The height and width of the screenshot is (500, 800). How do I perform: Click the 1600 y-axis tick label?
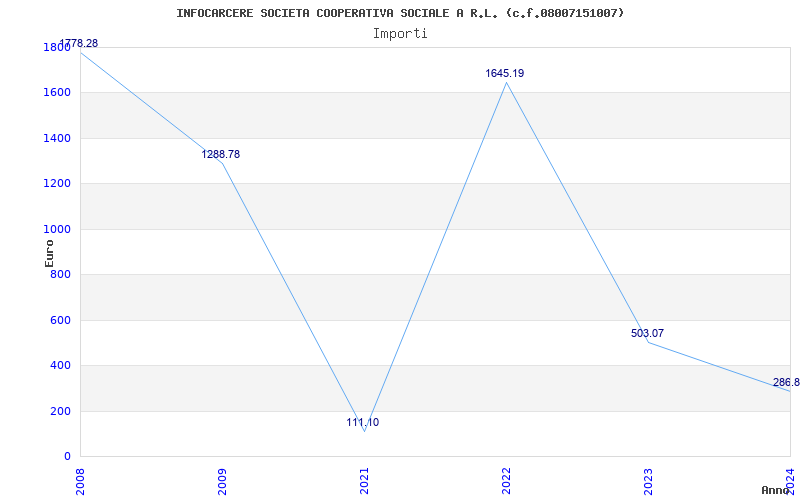coord(57,93)
